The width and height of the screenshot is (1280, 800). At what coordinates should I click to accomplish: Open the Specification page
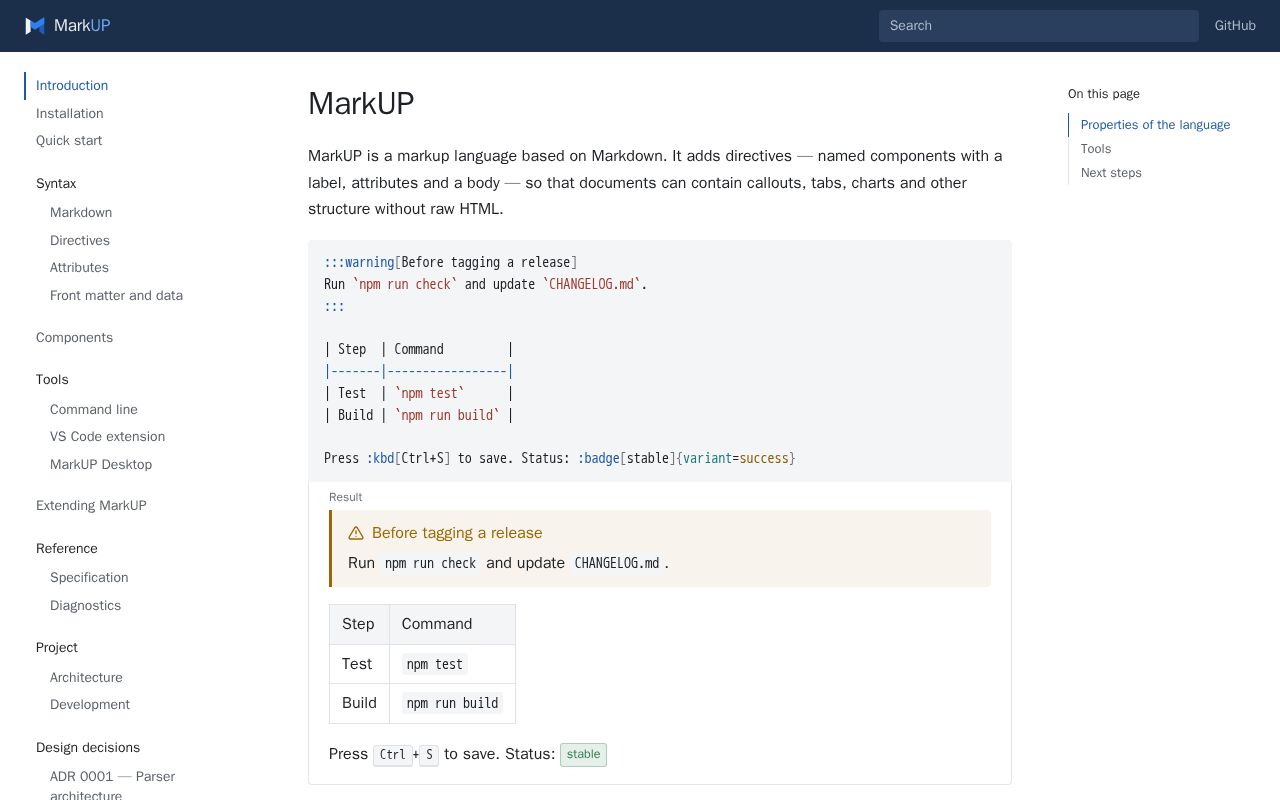89,578
